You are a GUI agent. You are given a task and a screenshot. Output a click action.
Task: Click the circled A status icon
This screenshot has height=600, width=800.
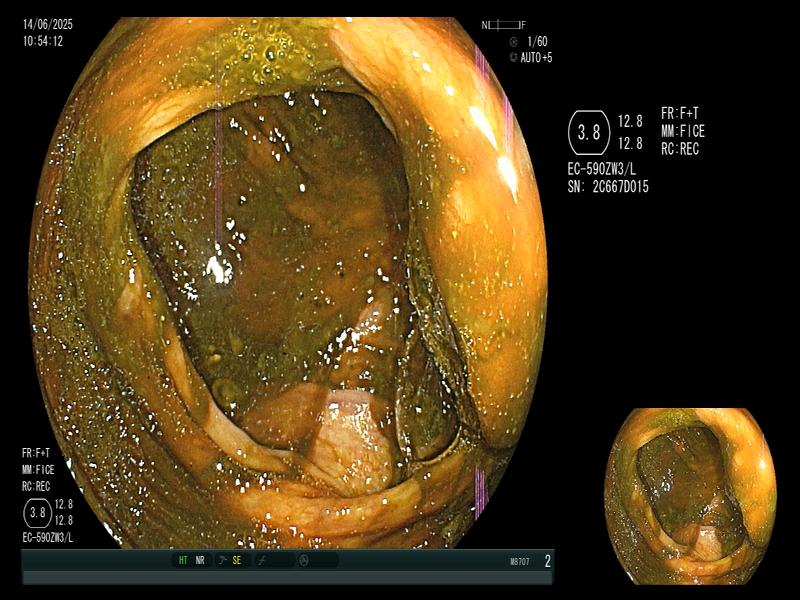click(304, 560)
